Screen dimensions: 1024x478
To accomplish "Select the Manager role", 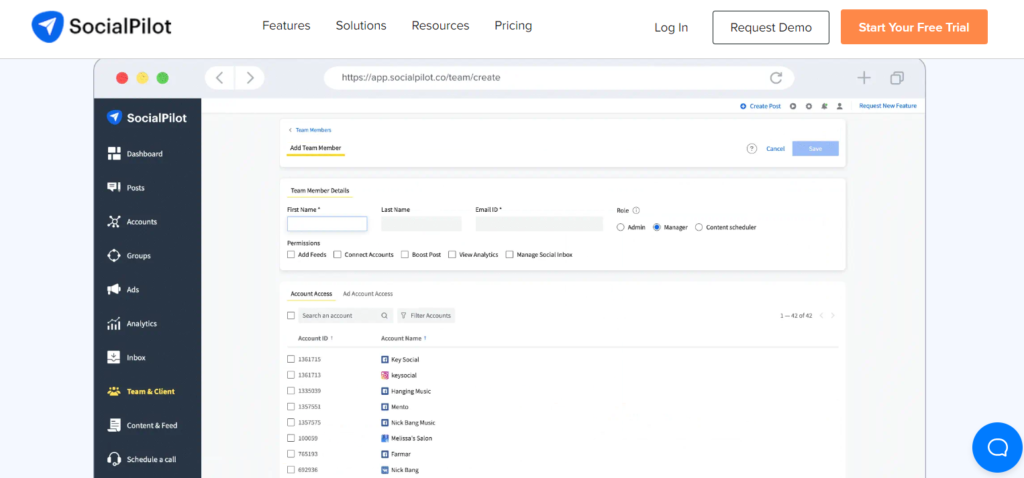I will click(657, 227).
